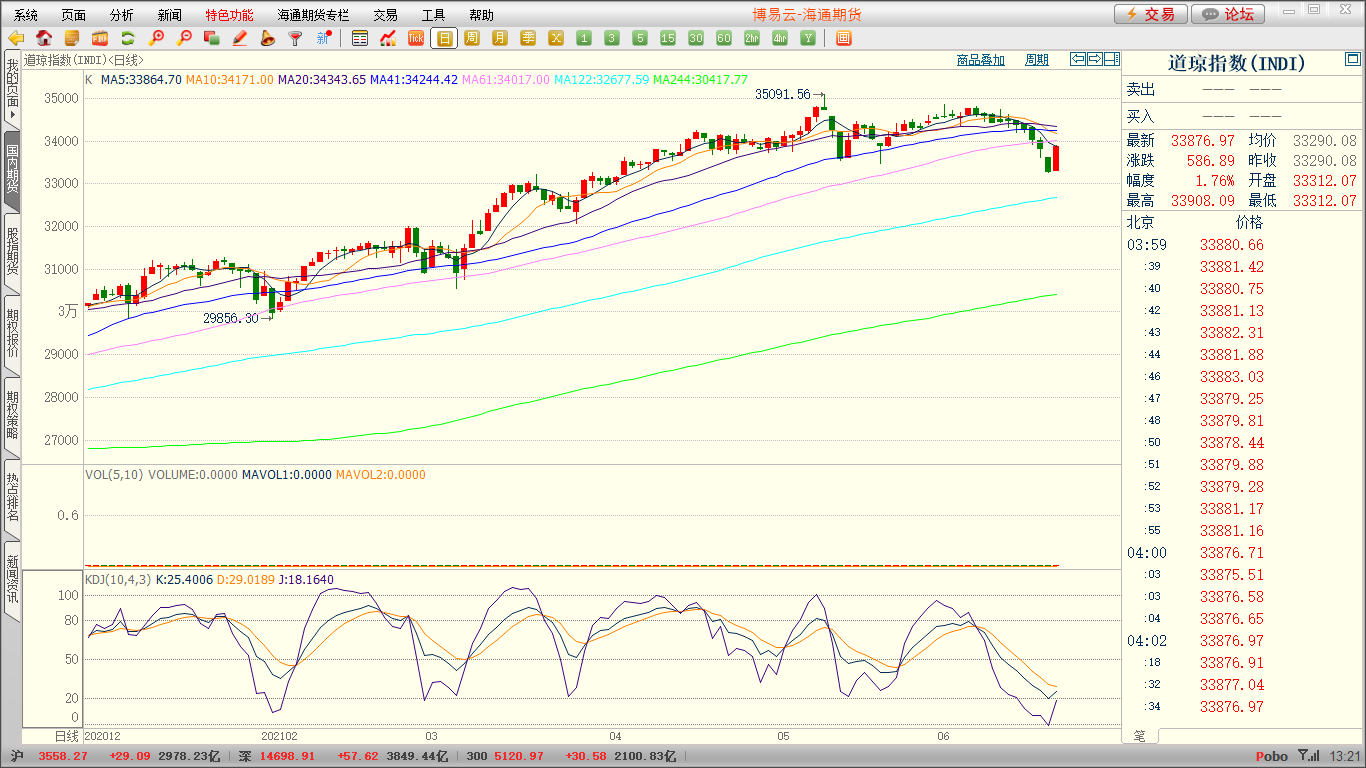Zoom out with the minus magnifier icon
Image resolution: width=1366 pixels, height=768 pixels.
(x=184, y=38)
